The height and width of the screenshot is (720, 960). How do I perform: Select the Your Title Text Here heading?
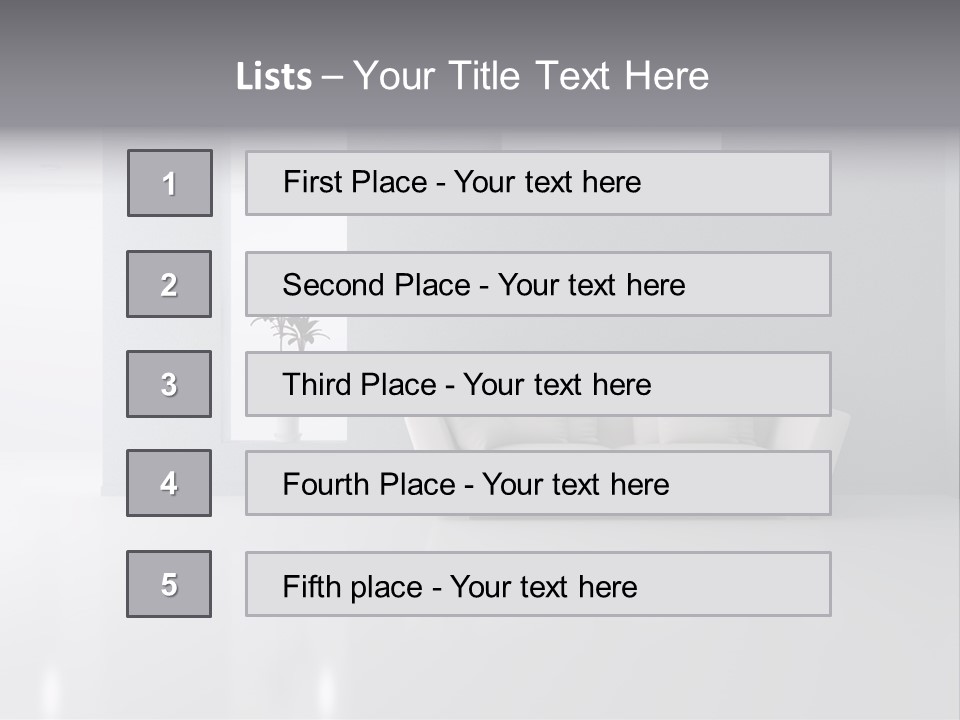pyautogui.click(x=531, y=76)
